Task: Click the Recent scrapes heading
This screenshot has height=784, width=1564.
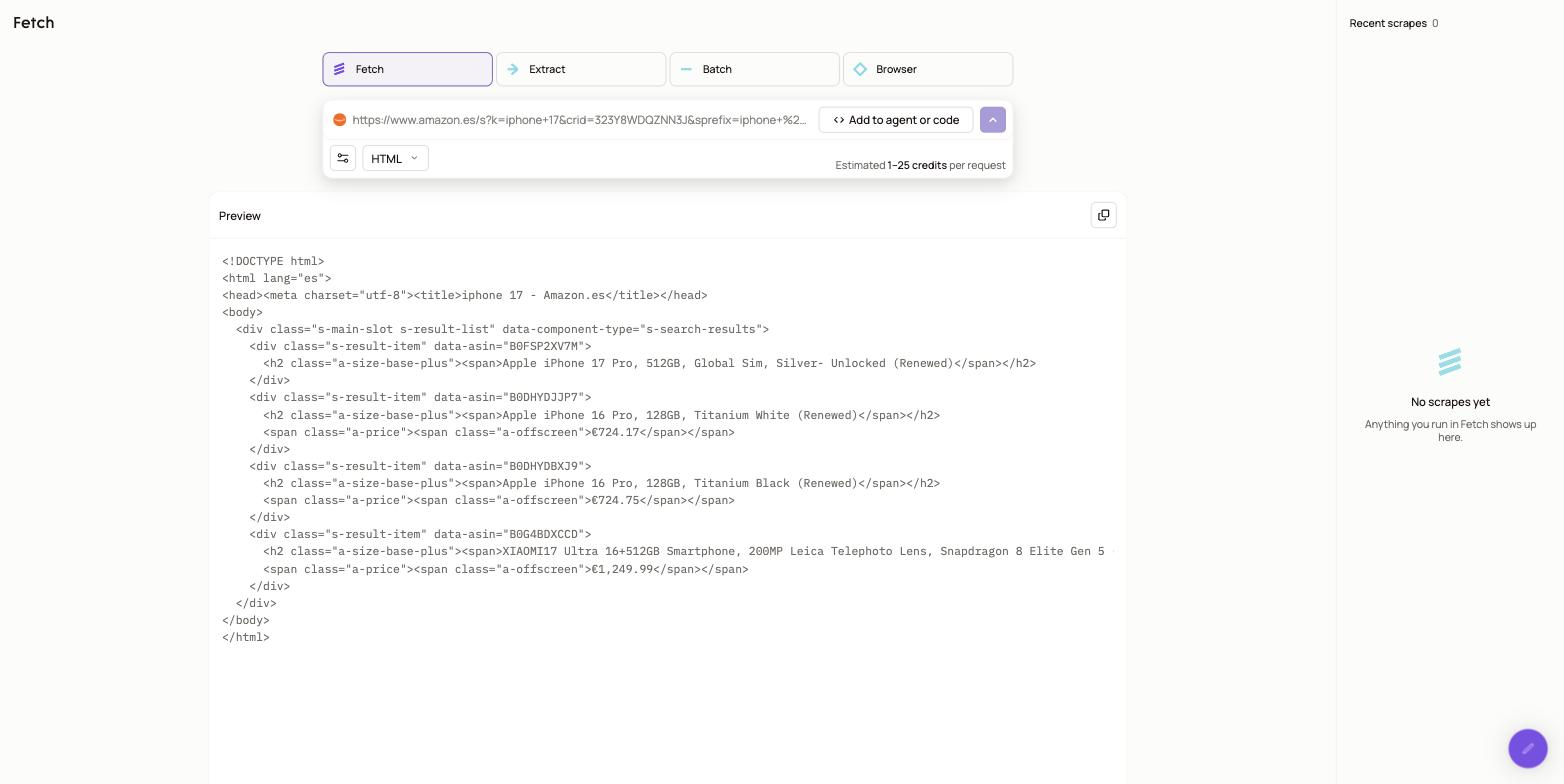Action: coord(1388,23)
